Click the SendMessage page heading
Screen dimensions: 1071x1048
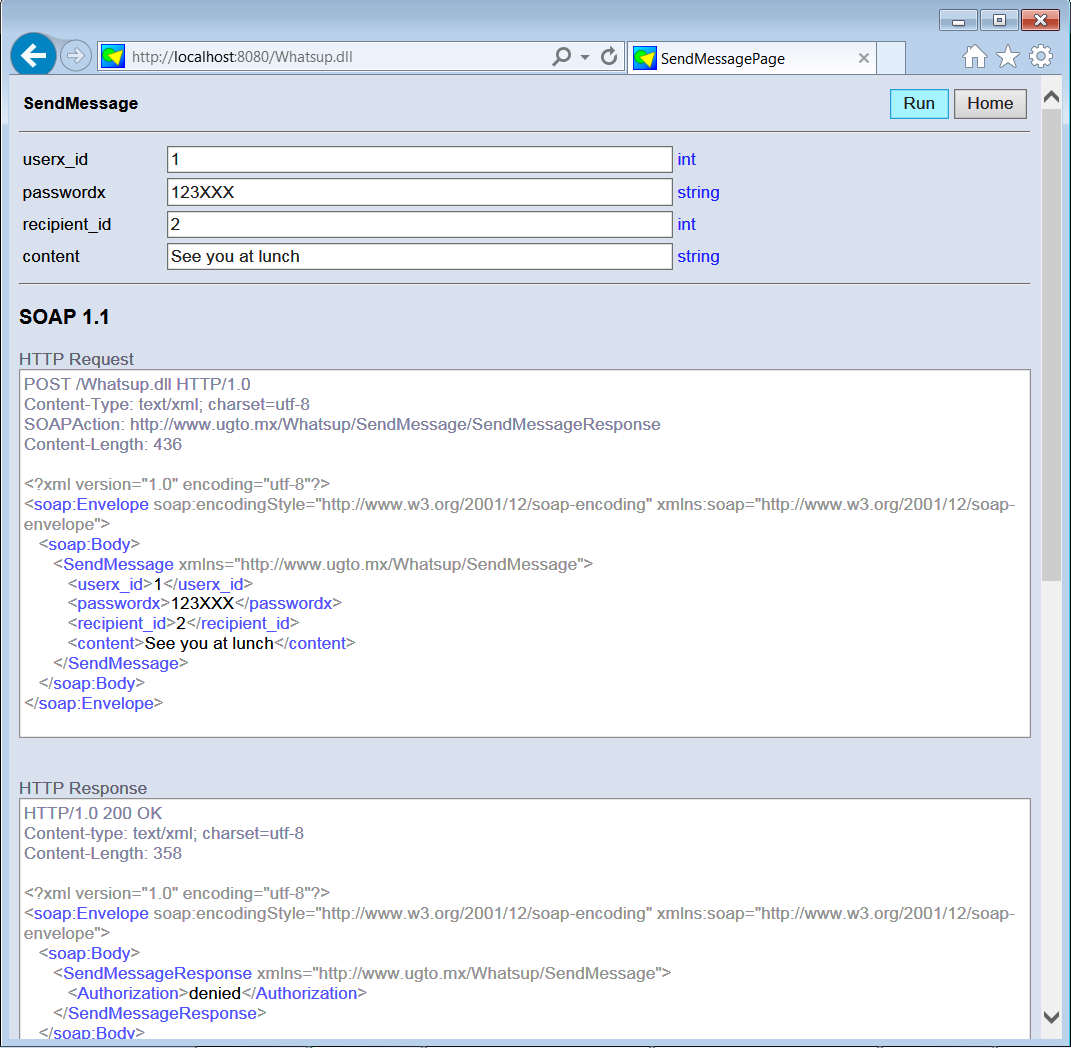(x=81, y=103)
